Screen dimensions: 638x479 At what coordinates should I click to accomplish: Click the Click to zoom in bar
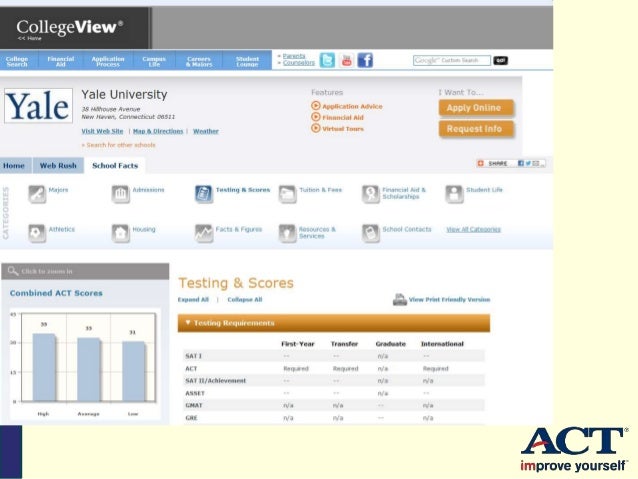(85, 271)
